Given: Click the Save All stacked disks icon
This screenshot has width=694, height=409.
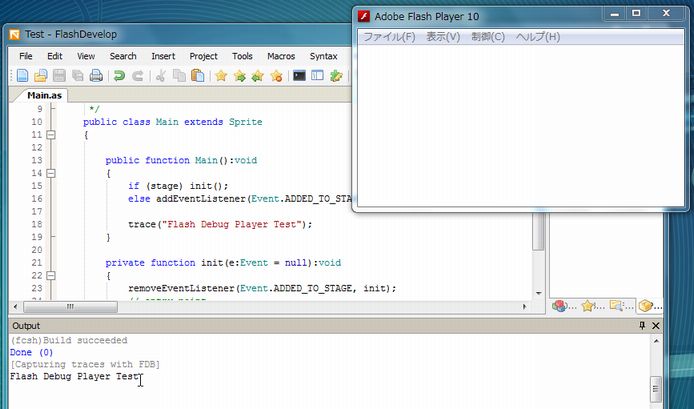Looking at the screenshot, I should (78, 76).
